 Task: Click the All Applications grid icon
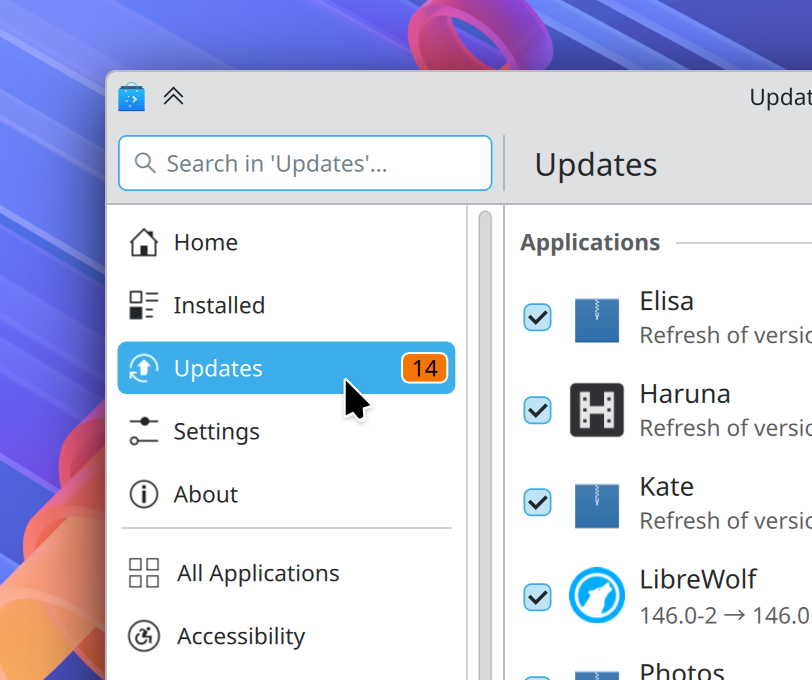(x=144, y=573)
